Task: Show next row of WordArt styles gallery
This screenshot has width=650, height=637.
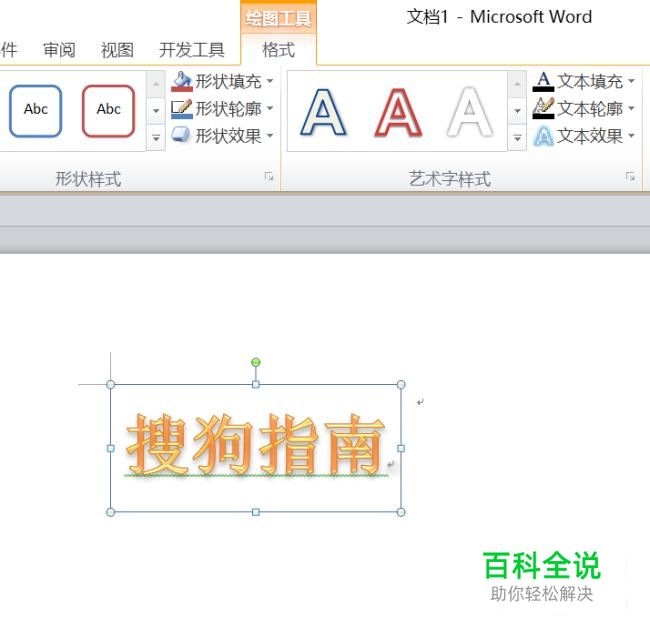Action: coord(517,111)
